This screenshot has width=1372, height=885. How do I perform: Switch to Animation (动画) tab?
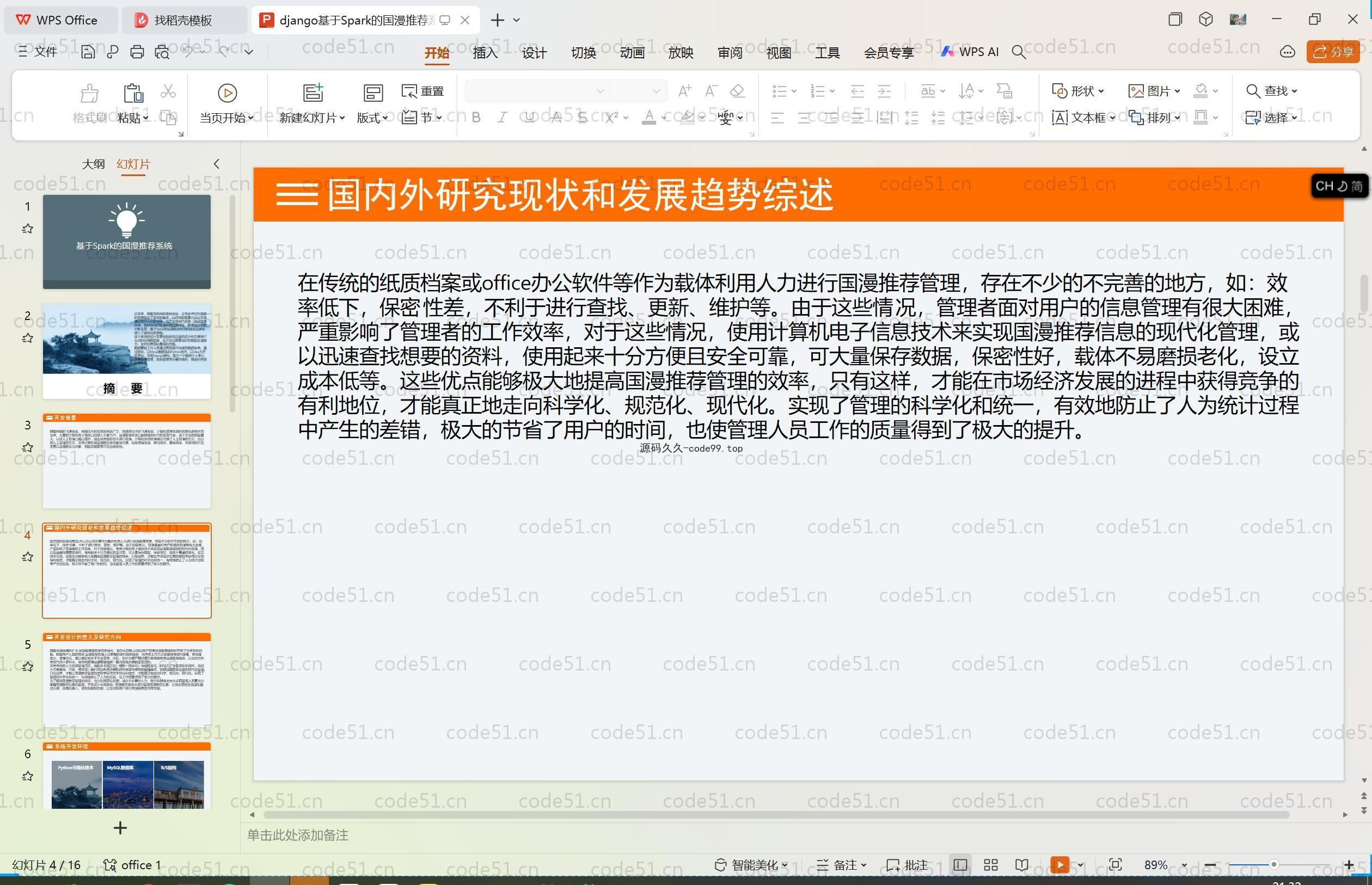[x=632, y=53]
